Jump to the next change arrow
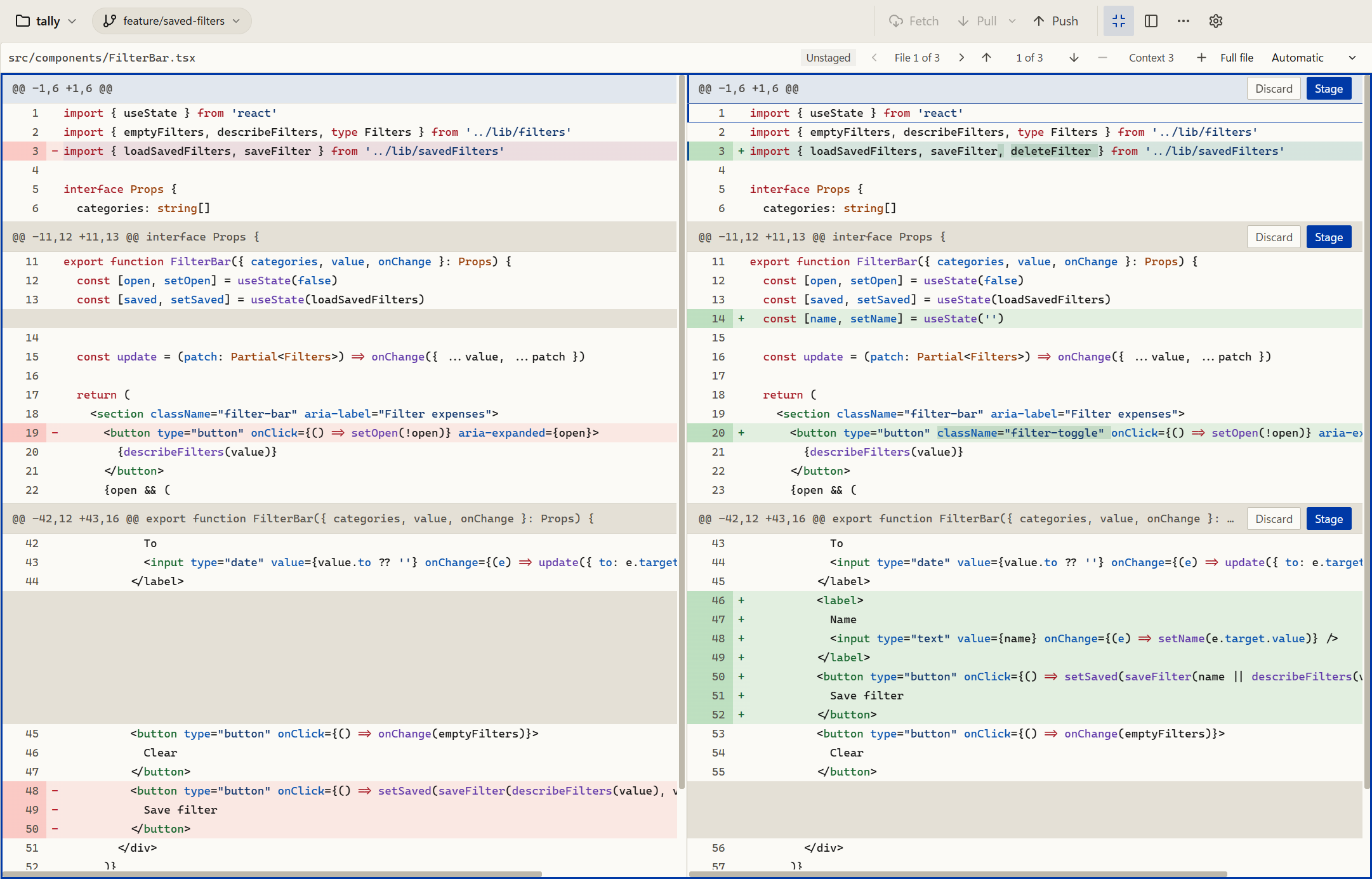Image resolution: width=1372 pixels, height=879 pixels. pyautogui.click(x=1074, y=58)
